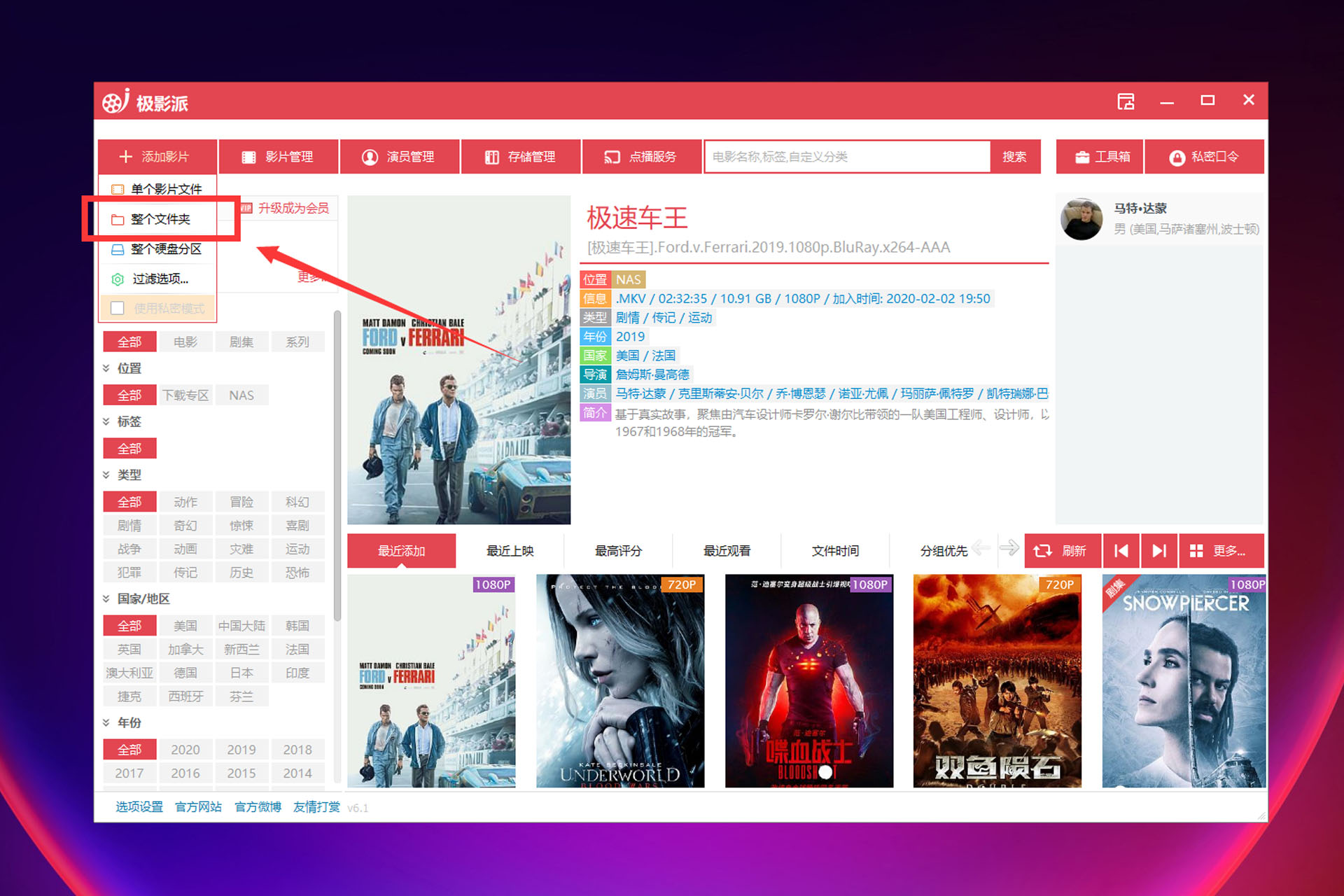Open Storage Management (存储管理)
This screenshot has width=1344, height=896.
click(x=521, y=157)
